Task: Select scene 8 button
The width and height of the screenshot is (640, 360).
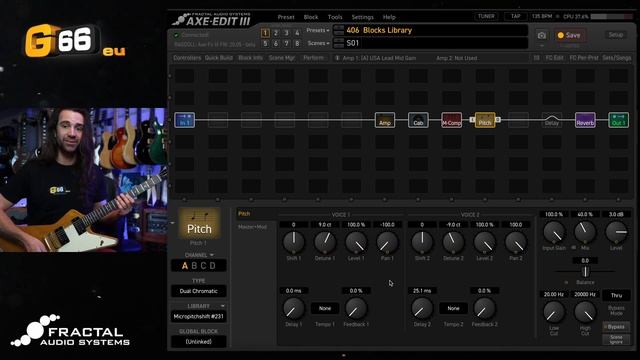Action: pos(297,43)
